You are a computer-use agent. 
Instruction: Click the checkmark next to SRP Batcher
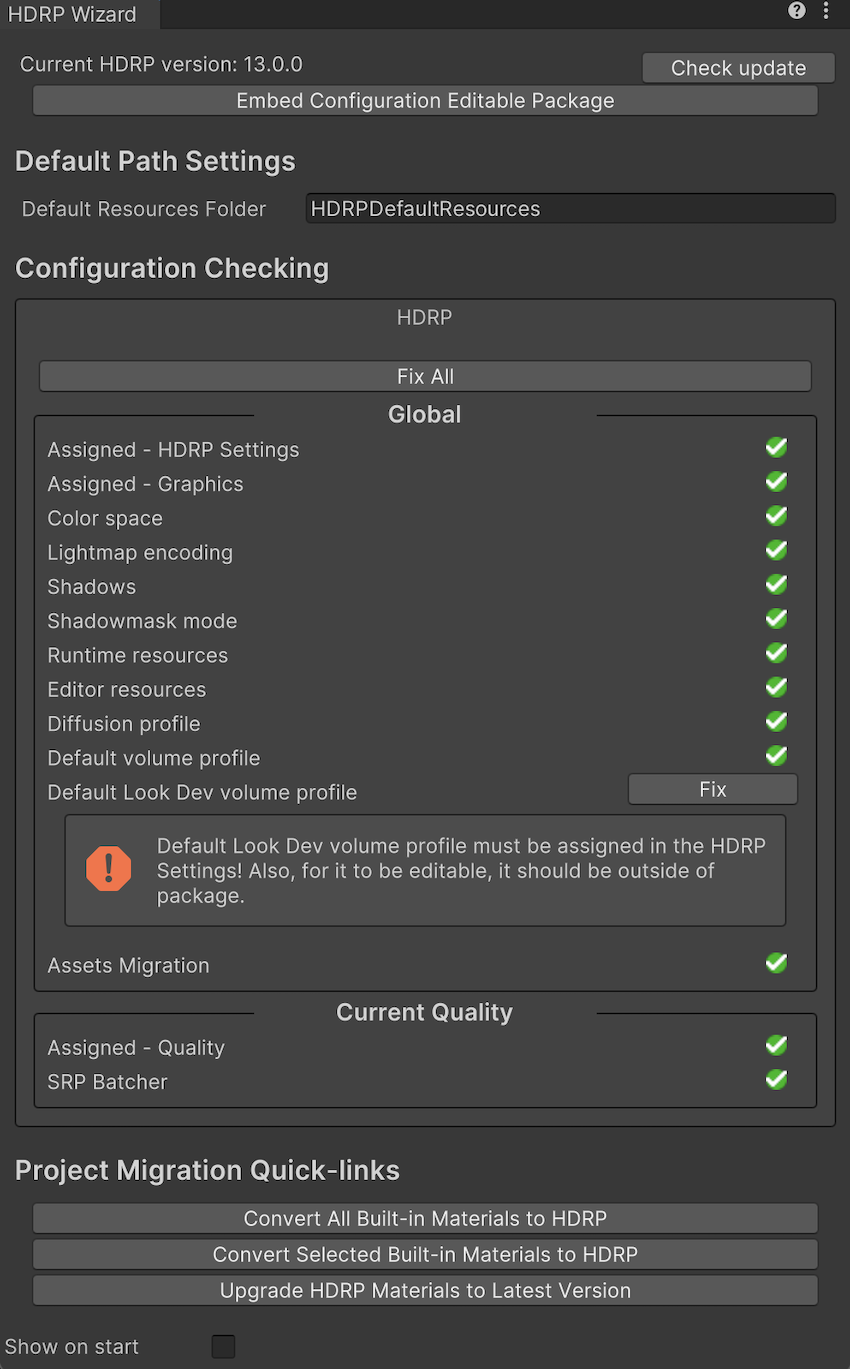[776, 1080]
